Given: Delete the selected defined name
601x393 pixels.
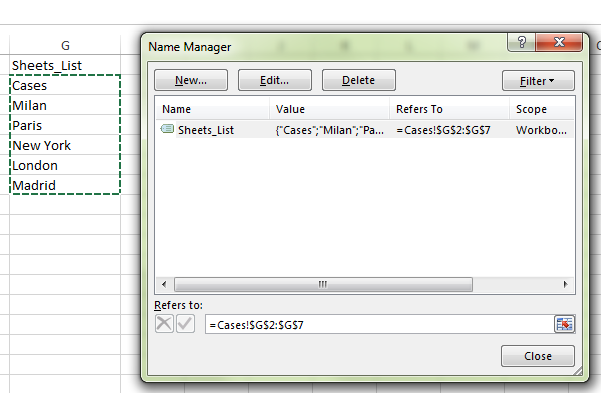Looking at the screenshot, I should coord(358,80).
